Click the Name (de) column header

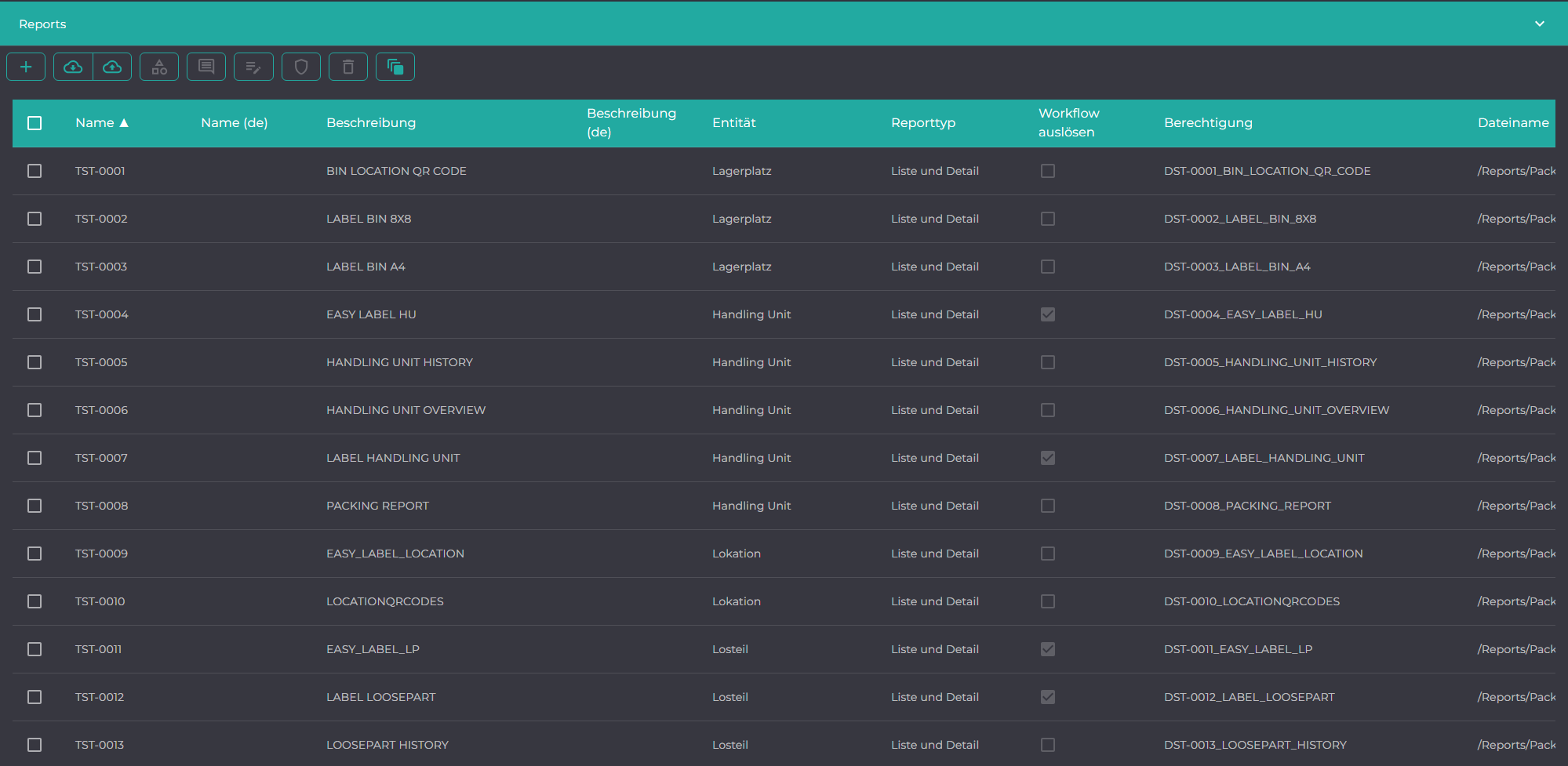point(234,122)
